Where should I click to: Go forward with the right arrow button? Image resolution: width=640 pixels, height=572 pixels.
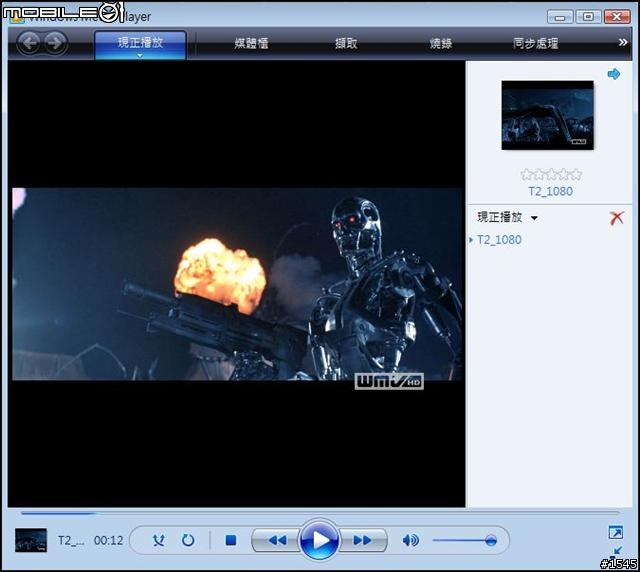point(55,42)
